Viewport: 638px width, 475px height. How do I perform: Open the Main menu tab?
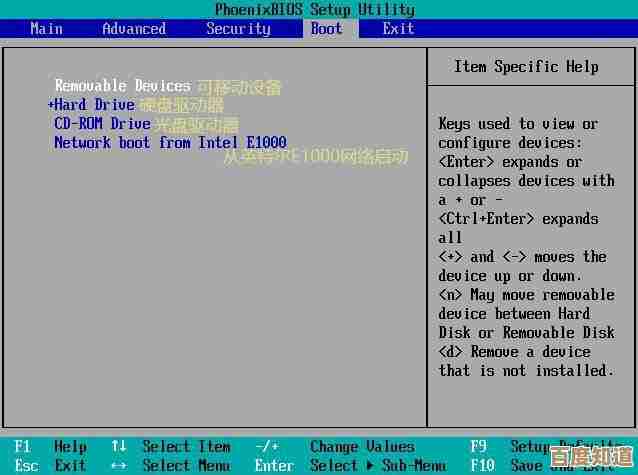[x=46, y=28]
